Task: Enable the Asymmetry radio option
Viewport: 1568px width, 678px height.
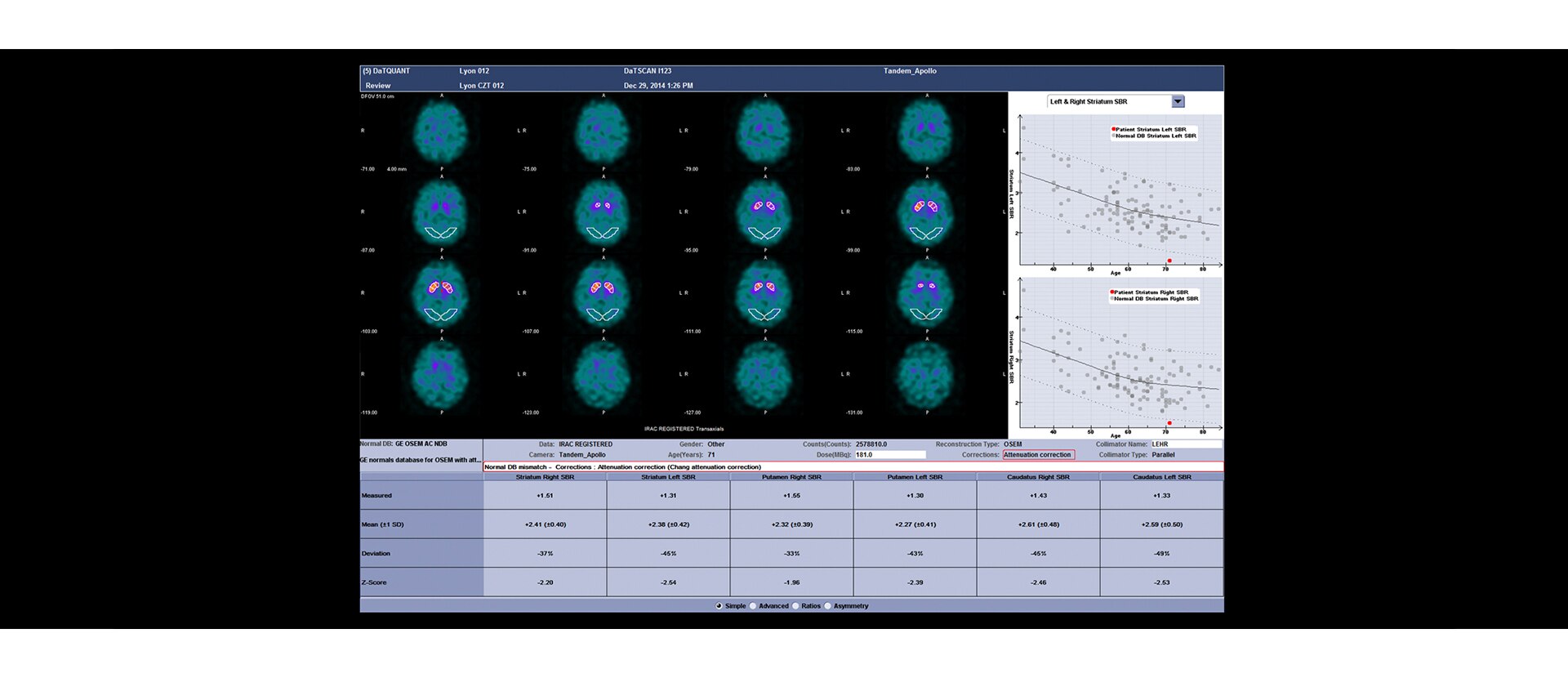Action: point(828,606)
